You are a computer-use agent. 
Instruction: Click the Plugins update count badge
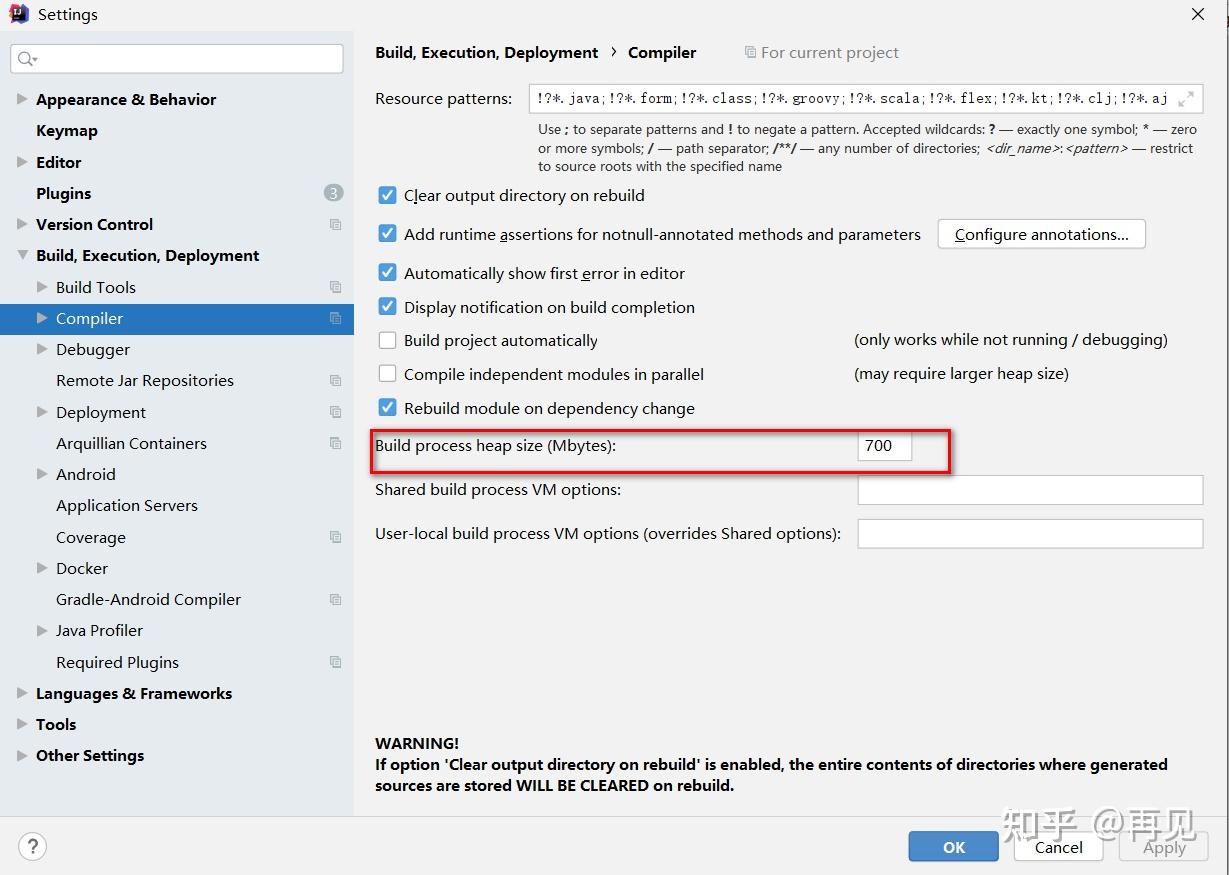click(333, 193)
